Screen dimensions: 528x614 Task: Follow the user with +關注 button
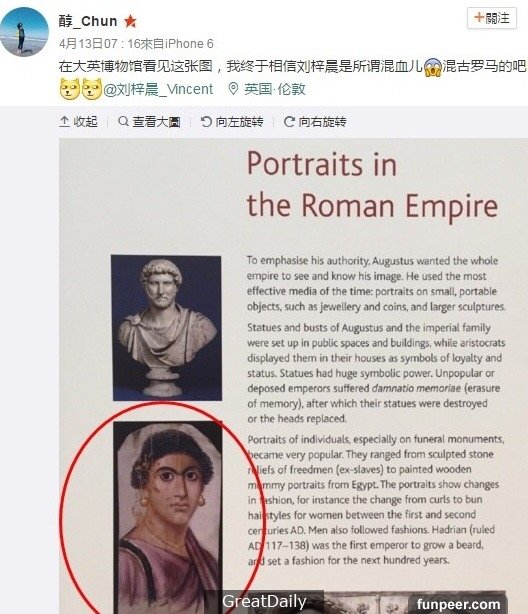tap(492, 18)
